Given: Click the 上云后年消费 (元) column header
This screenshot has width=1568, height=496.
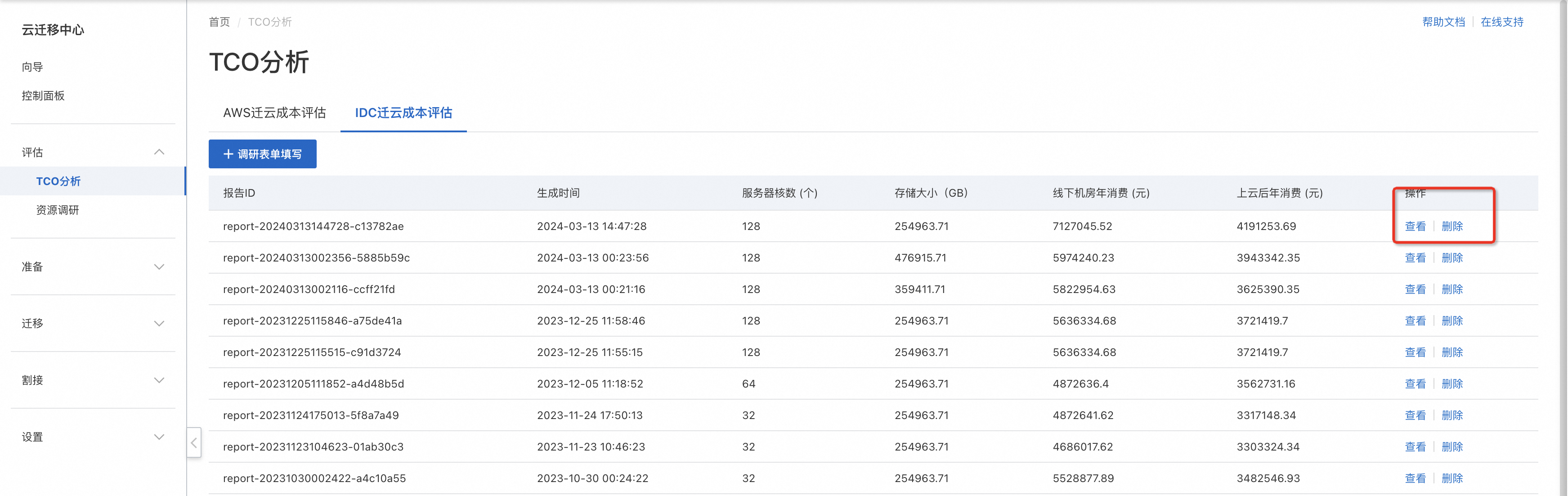Looking at the screenshot, I should tap(1280, 193).
